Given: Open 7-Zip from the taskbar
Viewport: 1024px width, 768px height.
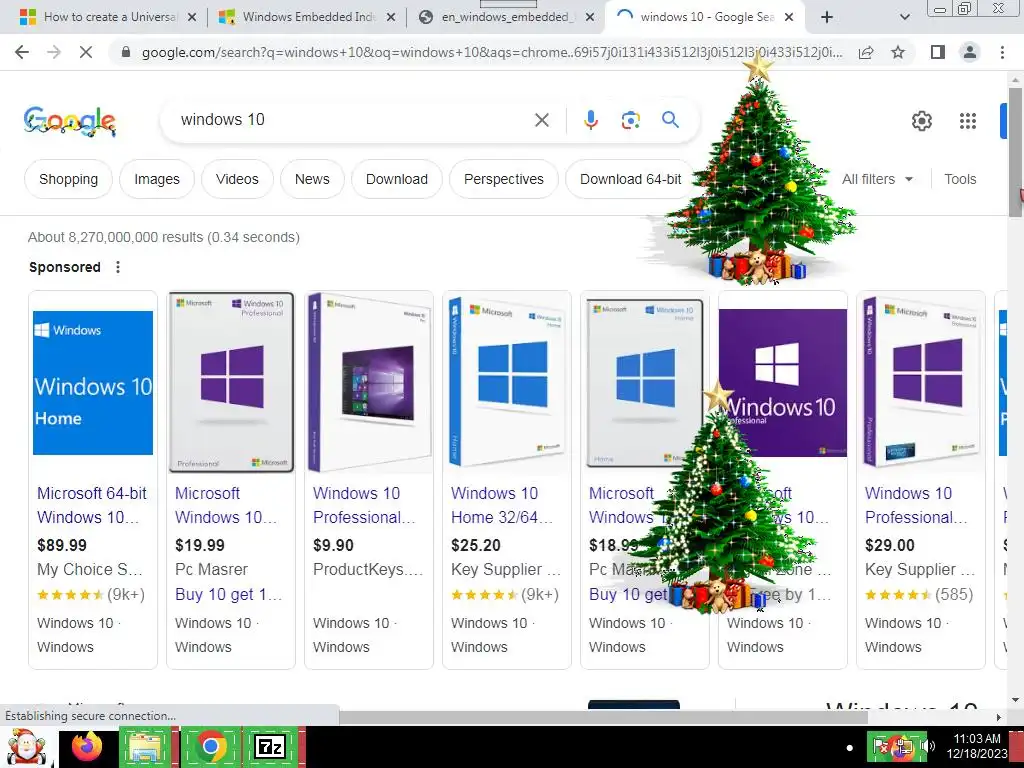Looking at the screenshot, I should click(270, 746).
